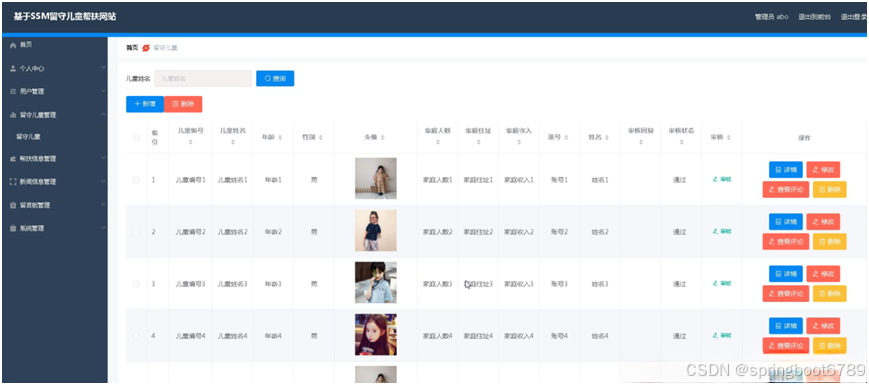Image resolution: width=869 pixels, height=385 pixels.
Task: Sort by the 儿童姓名 column
Action: pyautogui.click(x=232, y=143)
